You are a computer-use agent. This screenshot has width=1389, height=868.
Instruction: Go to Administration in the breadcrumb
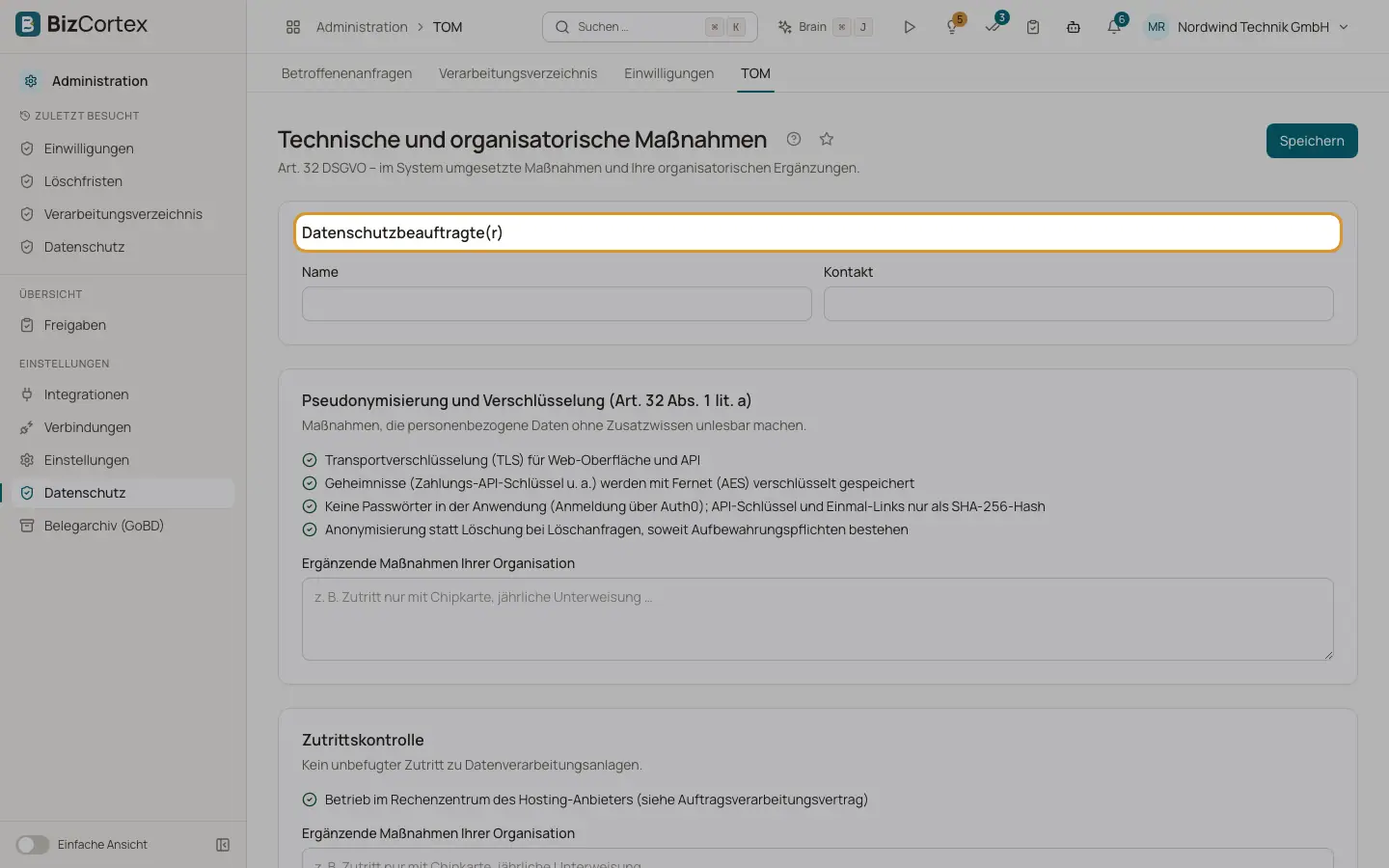tap(362, 27)
